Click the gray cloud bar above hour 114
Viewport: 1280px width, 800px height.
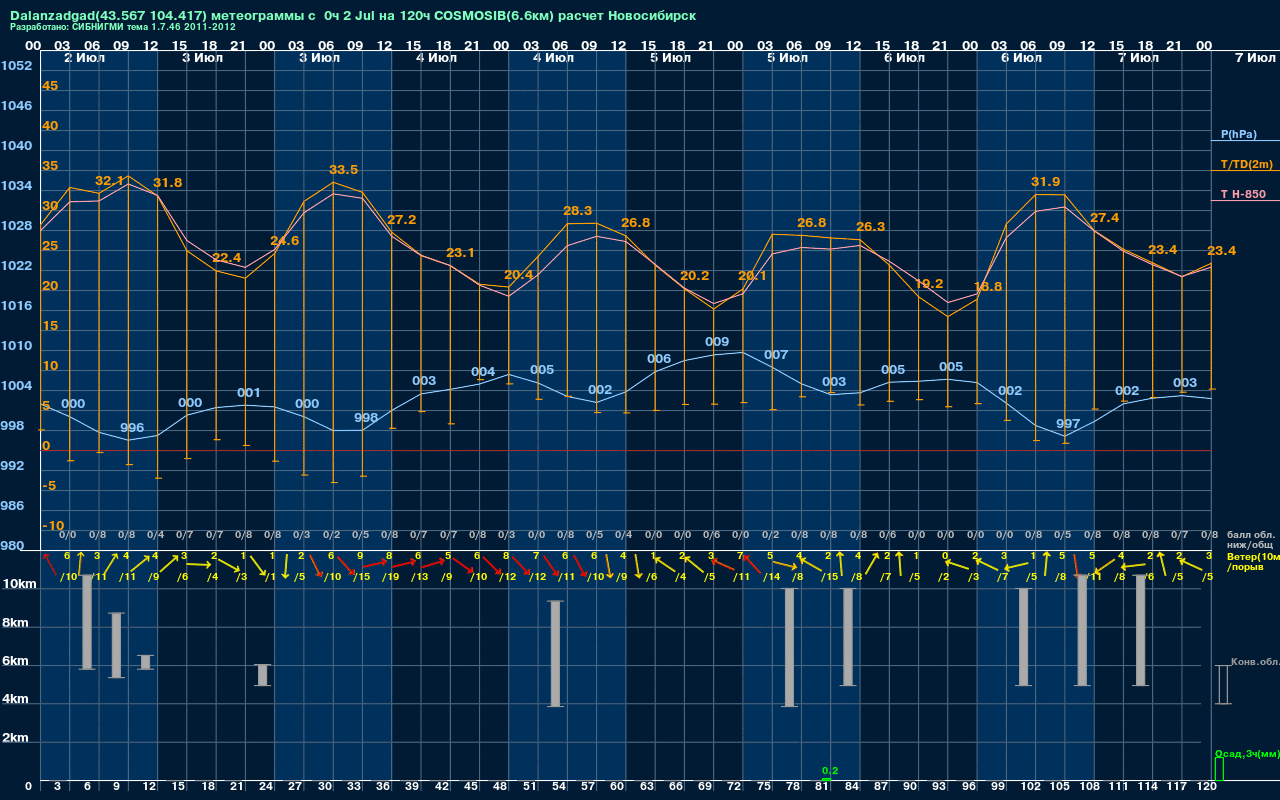pos(1140,631)
